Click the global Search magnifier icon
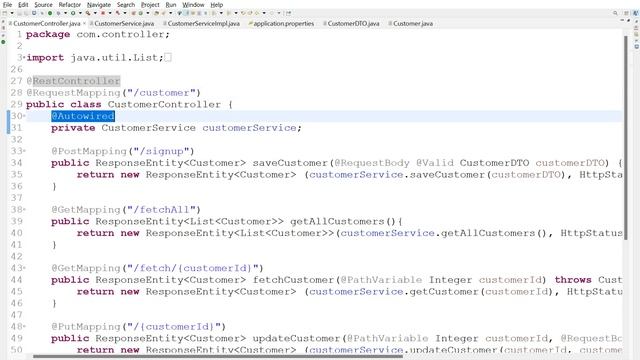 click(x=615, y=13)
